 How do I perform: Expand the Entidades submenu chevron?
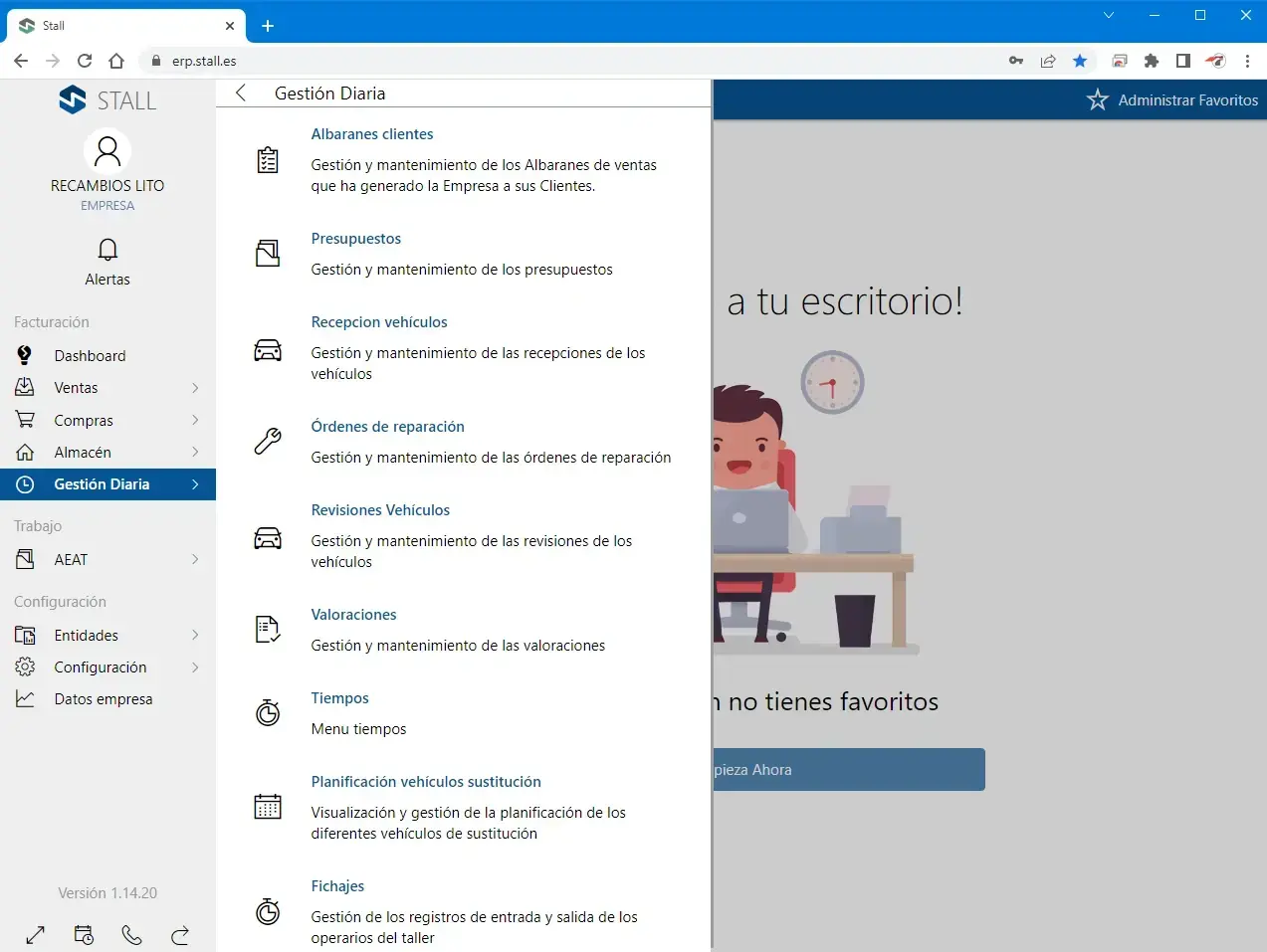pos(195,636)
